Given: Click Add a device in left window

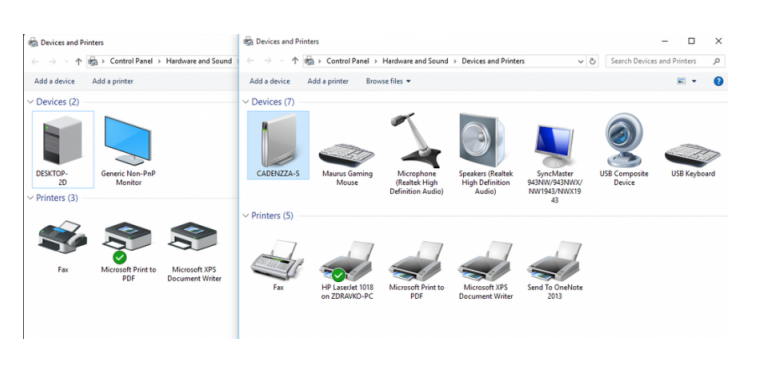Looking at the screenshot, I should [54, 81].
